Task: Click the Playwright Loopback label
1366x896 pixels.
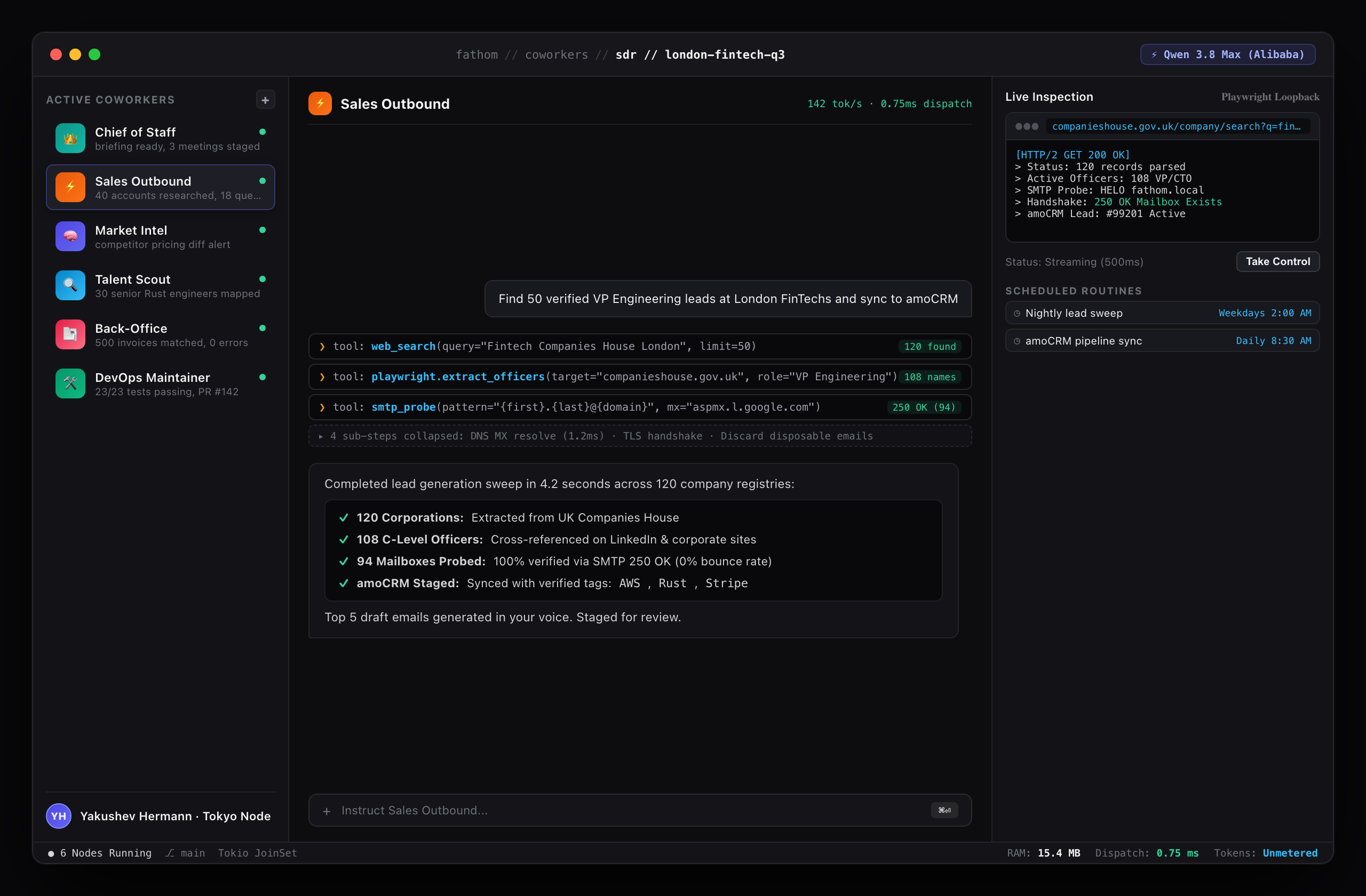Action: (1269, 97)
